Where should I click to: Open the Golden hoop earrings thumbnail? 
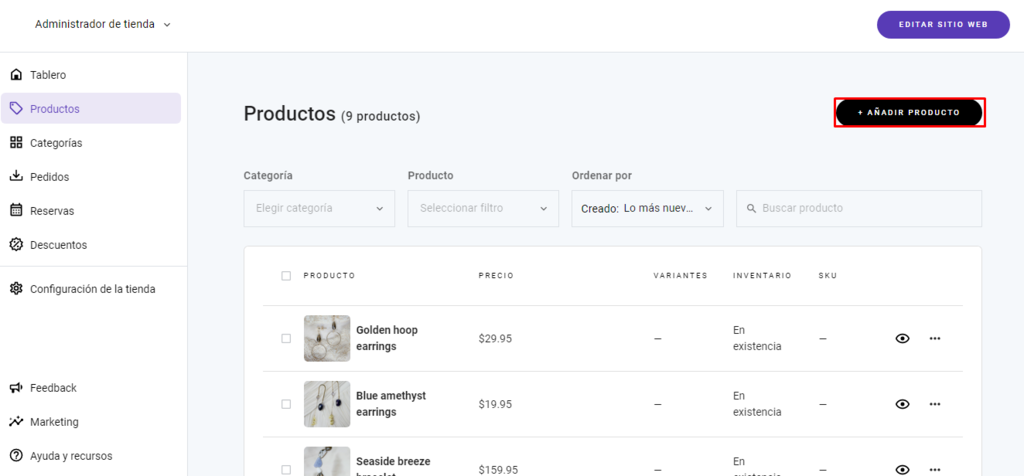(x=327, y=338)
